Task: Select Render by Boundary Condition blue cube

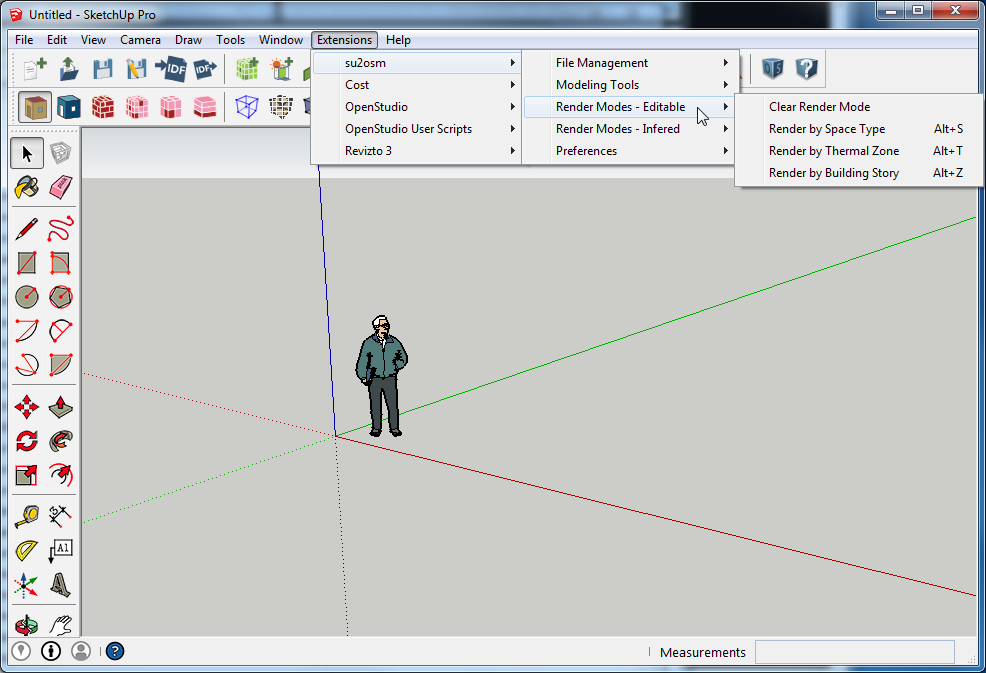Action: (69, 107)
